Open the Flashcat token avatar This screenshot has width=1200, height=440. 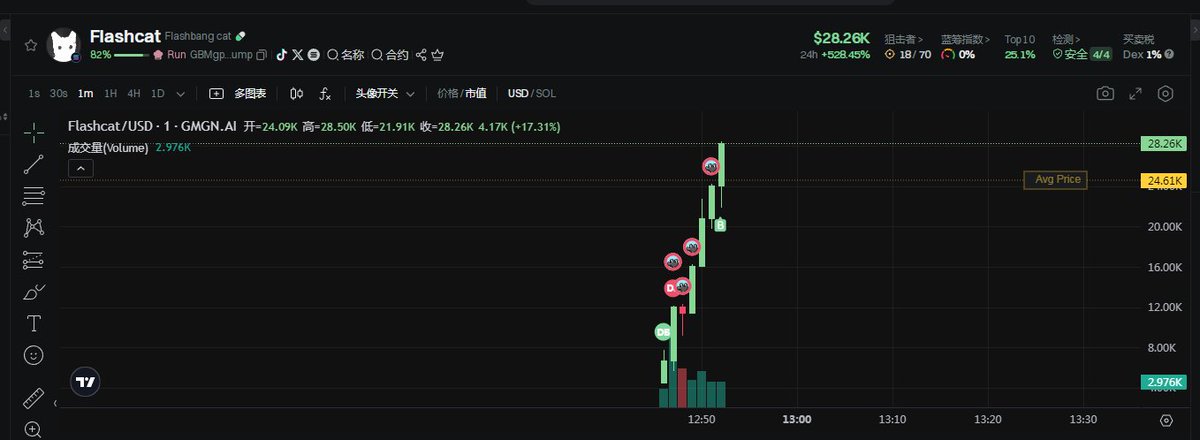click(x=65, y=45)
